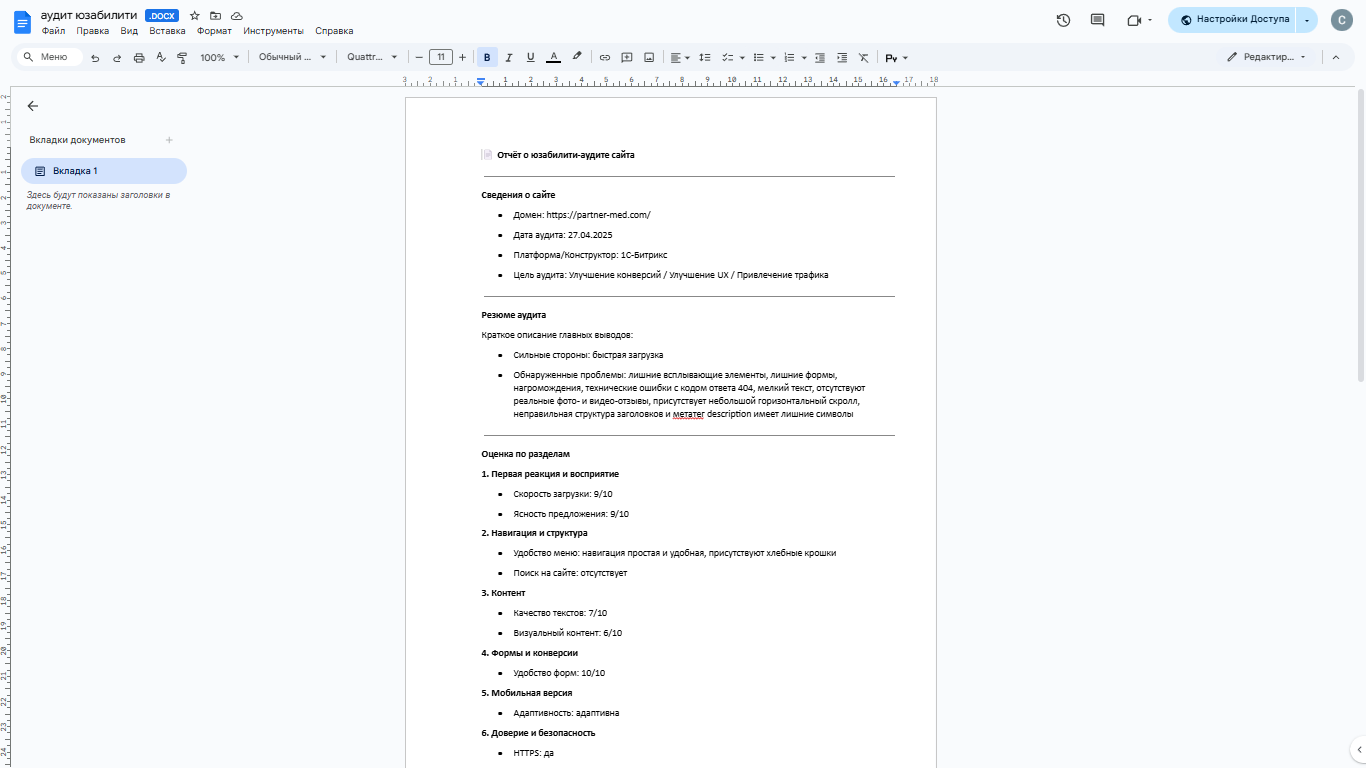Click the Underline icon

click(x=530, y=57)
